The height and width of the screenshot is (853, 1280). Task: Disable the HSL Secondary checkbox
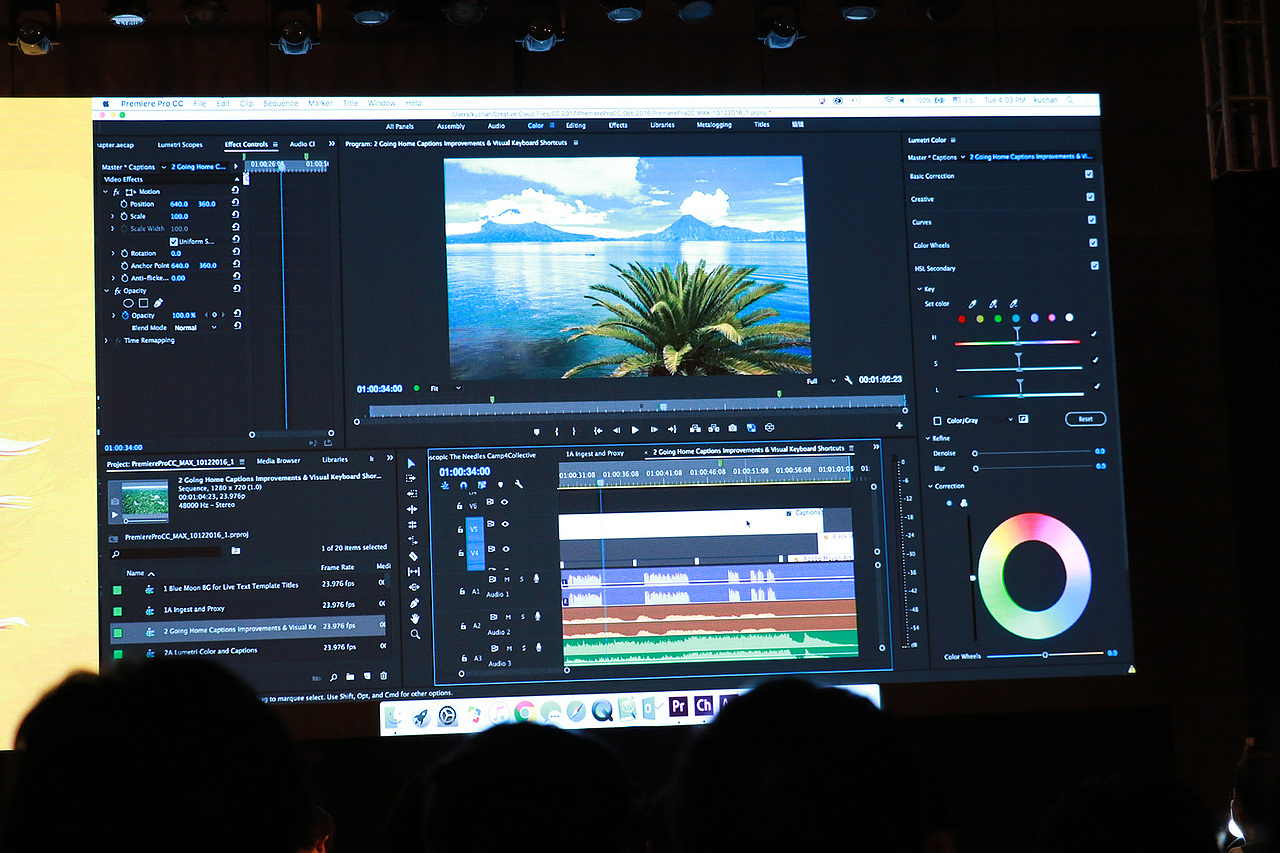1095,266
